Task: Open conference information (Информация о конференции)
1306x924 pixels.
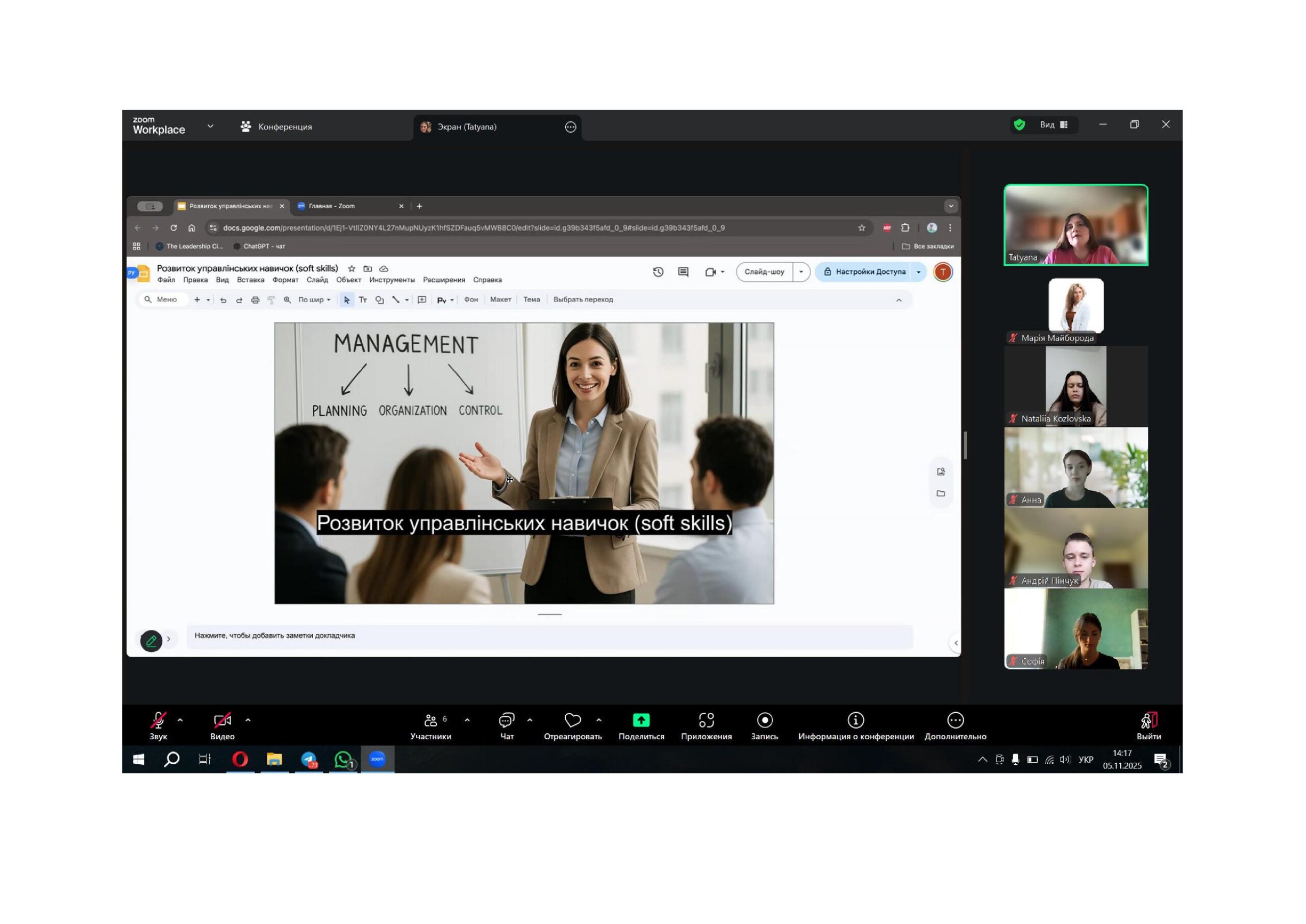Action: click(856, 720)
